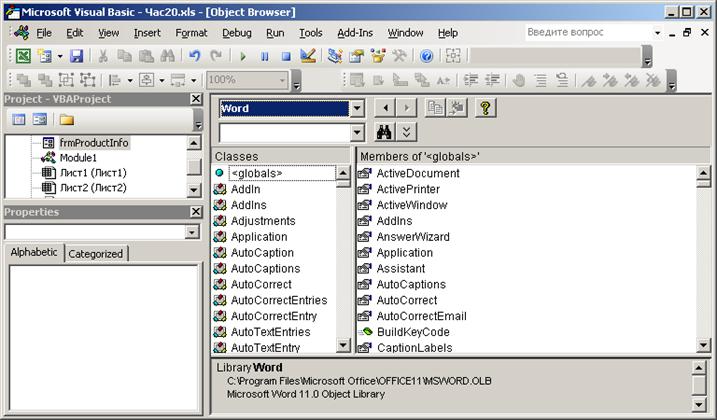The width and height of the screenshot is (717, 420).
Task: Open Project Explorer icon in toolbar
Action: [335, 56]
